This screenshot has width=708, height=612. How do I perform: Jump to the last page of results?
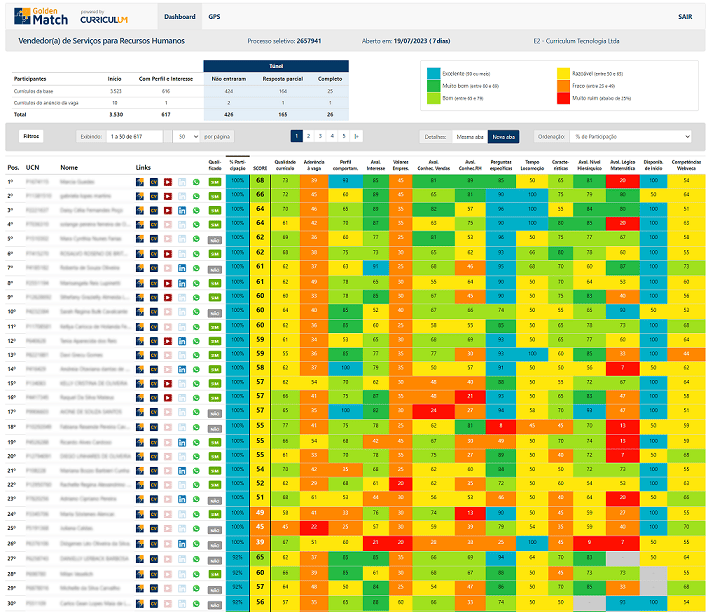click(x=357, y=136)
